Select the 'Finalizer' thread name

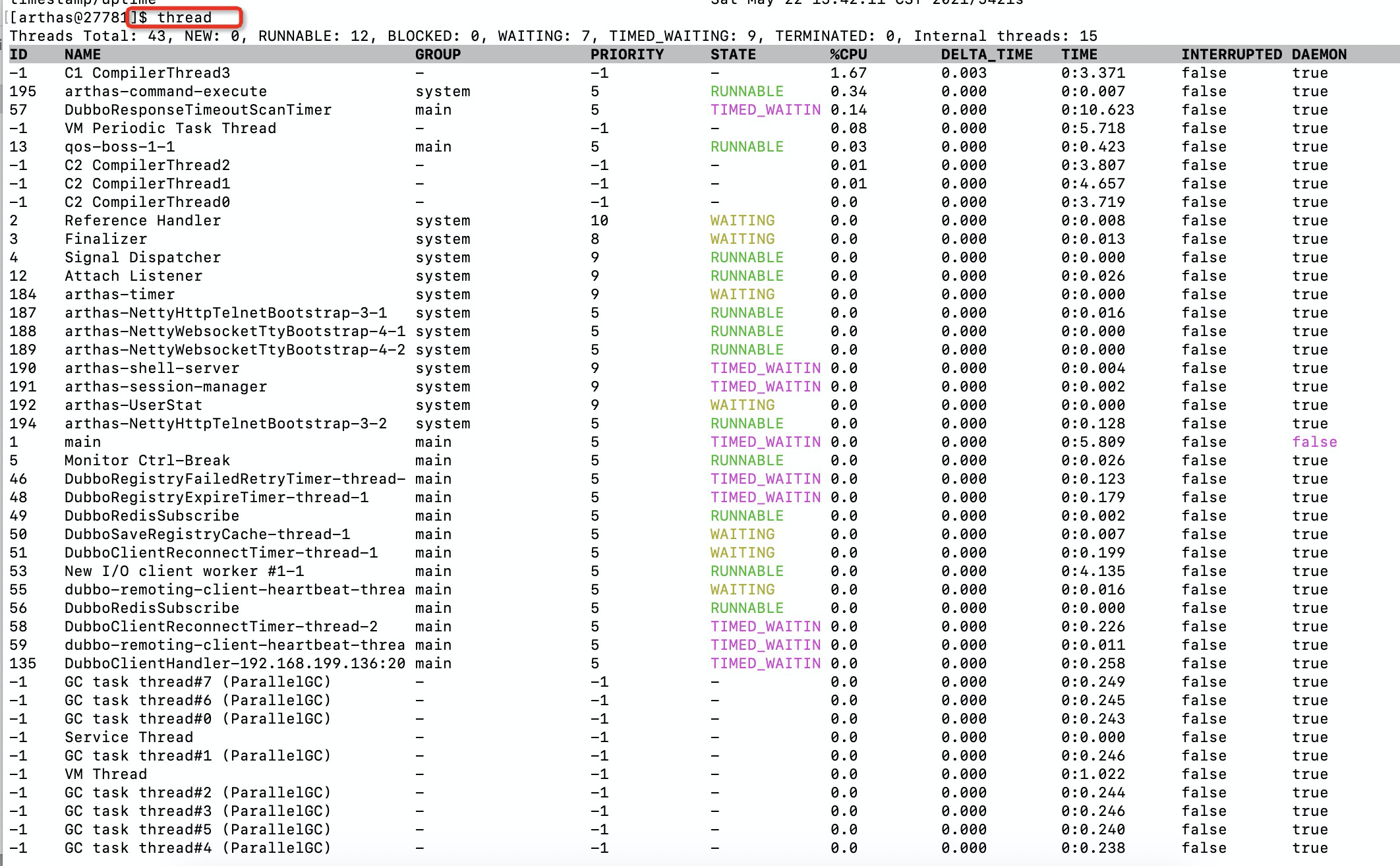click(x=105, y=239)
